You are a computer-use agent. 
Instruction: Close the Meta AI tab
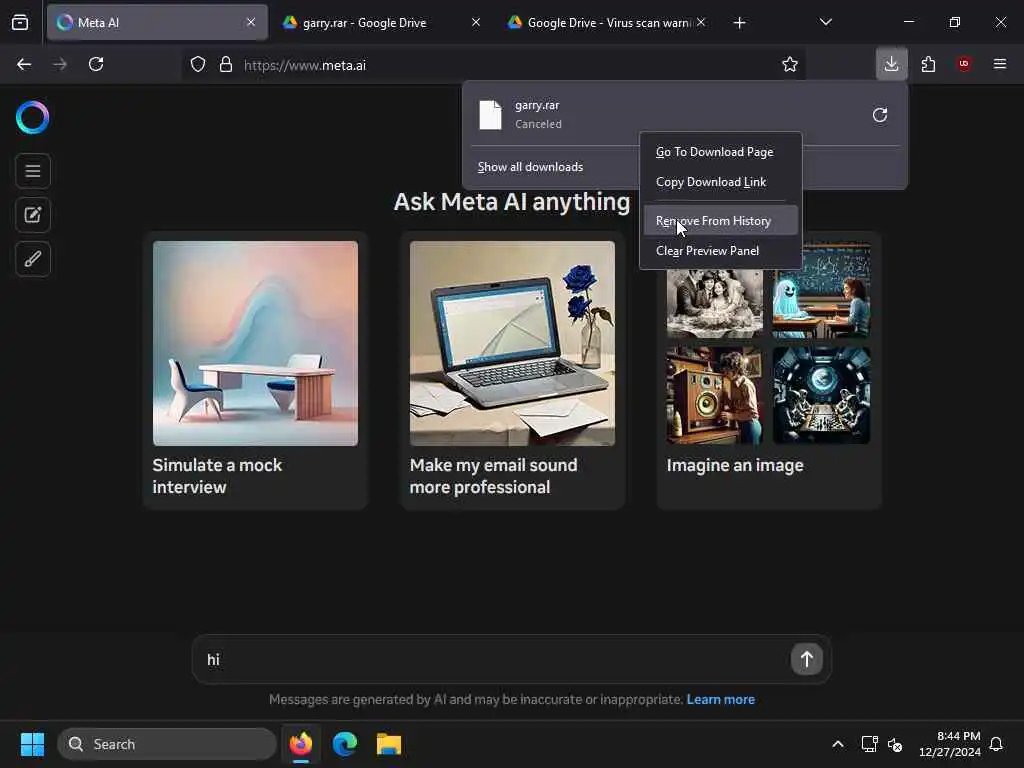[251, 22]
